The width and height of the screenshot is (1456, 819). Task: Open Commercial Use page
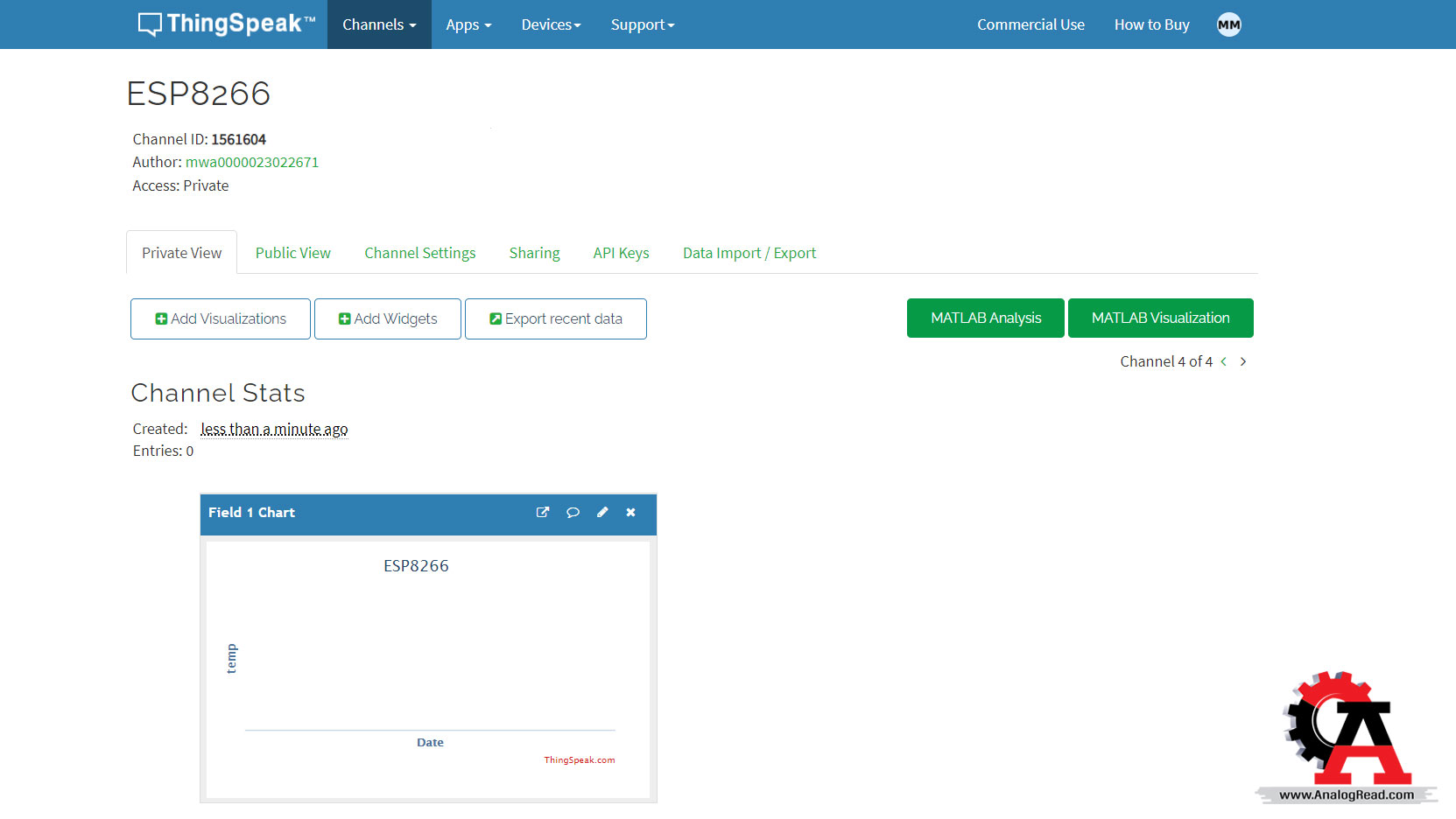coord(1030,24)
